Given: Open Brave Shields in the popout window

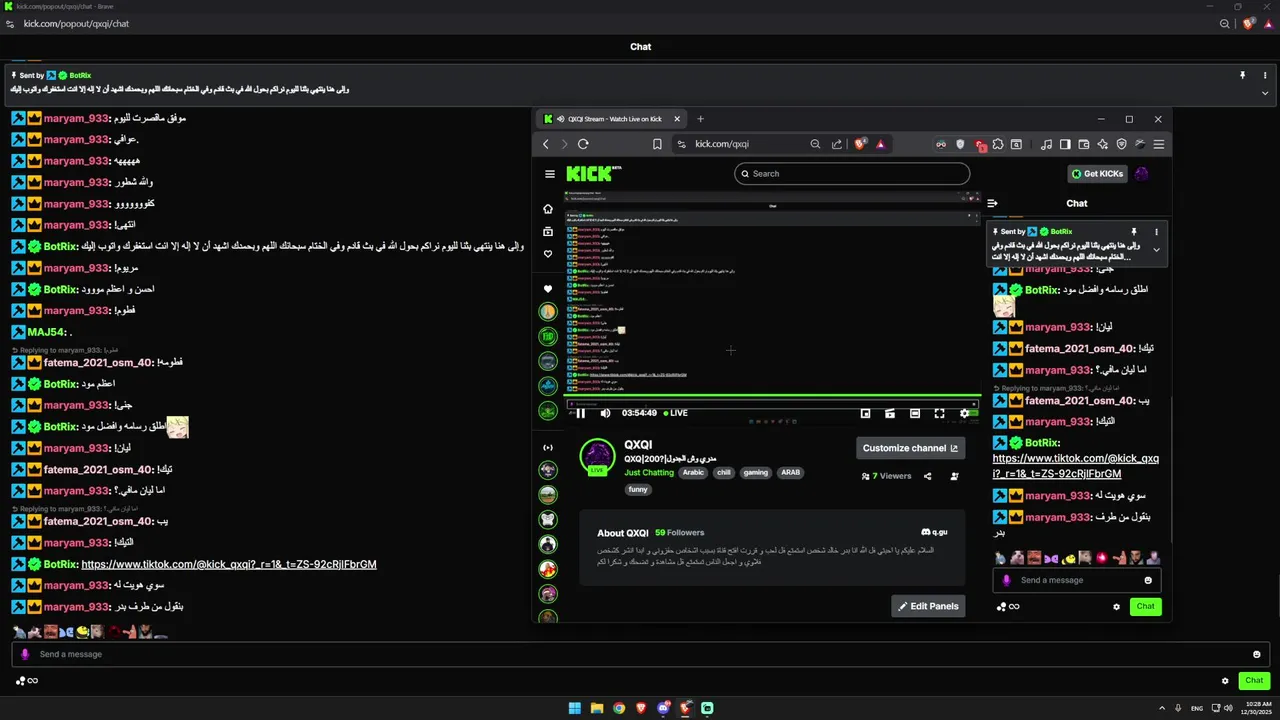Looking at the screenshot, I should [1249, 24].
